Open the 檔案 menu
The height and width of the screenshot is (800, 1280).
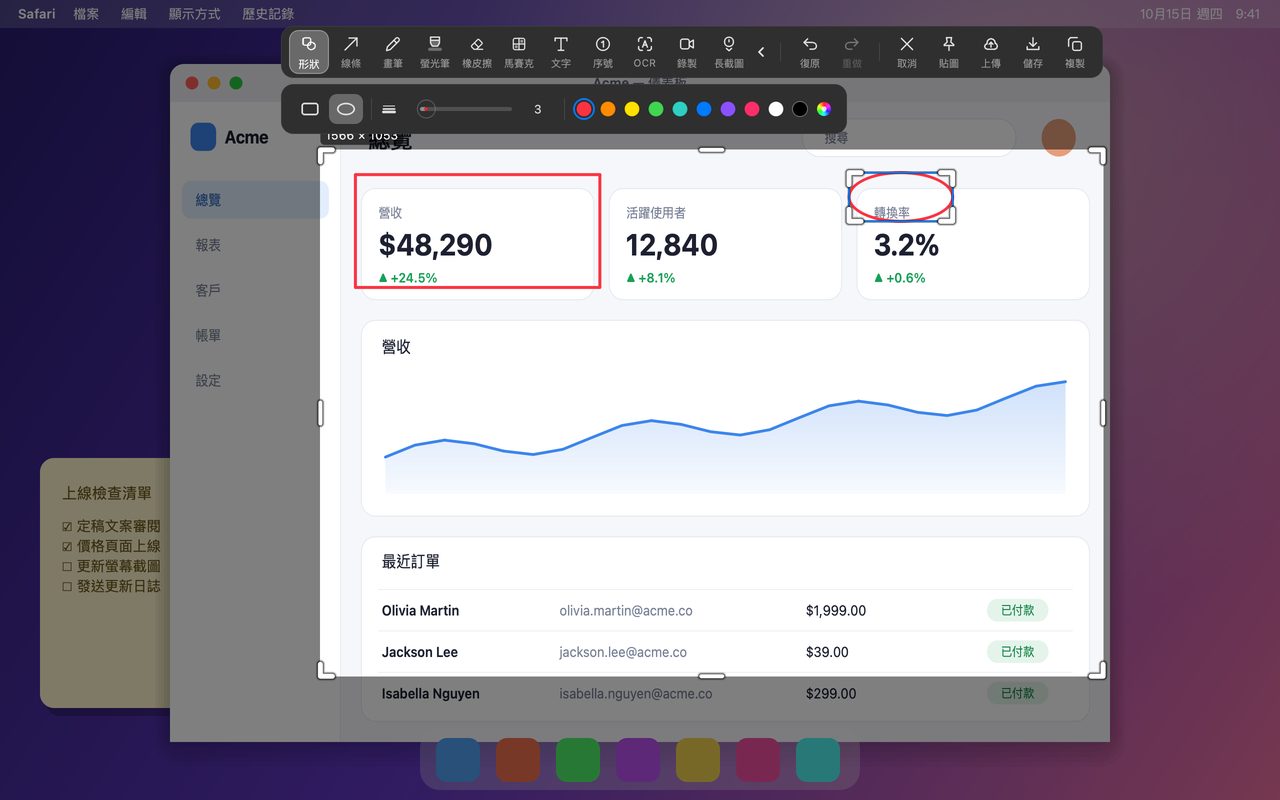[87, 14]
